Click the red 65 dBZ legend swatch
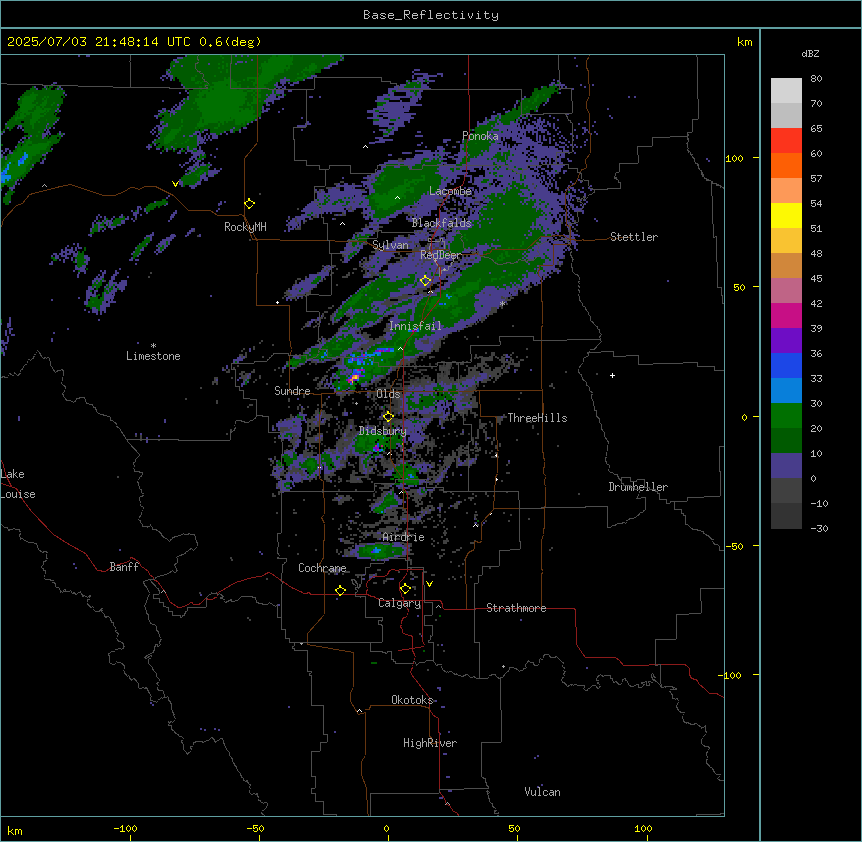This screenshot has height=842, width=862. (786, 141)
